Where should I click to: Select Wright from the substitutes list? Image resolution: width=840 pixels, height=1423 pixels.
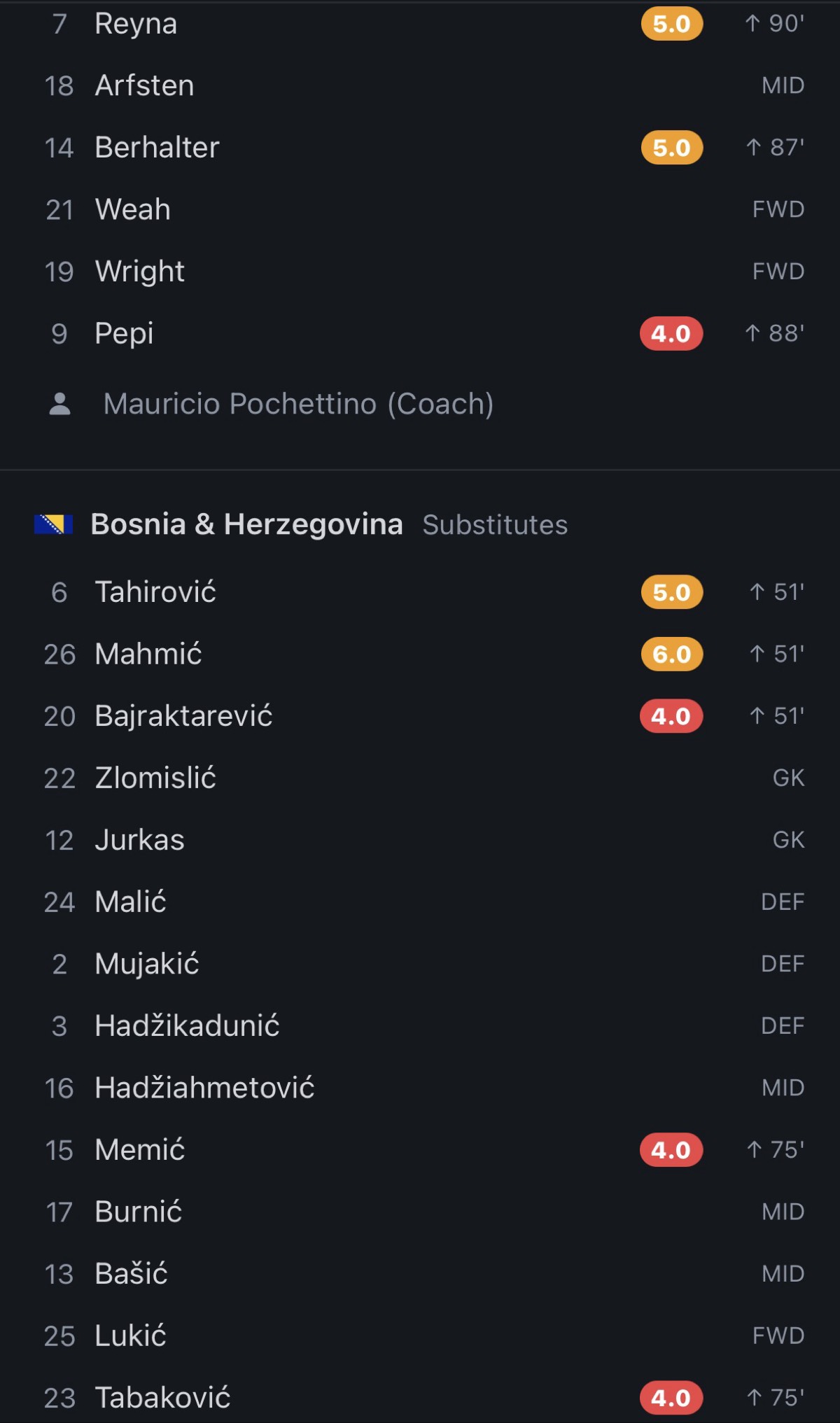click(x=420, y=271)
